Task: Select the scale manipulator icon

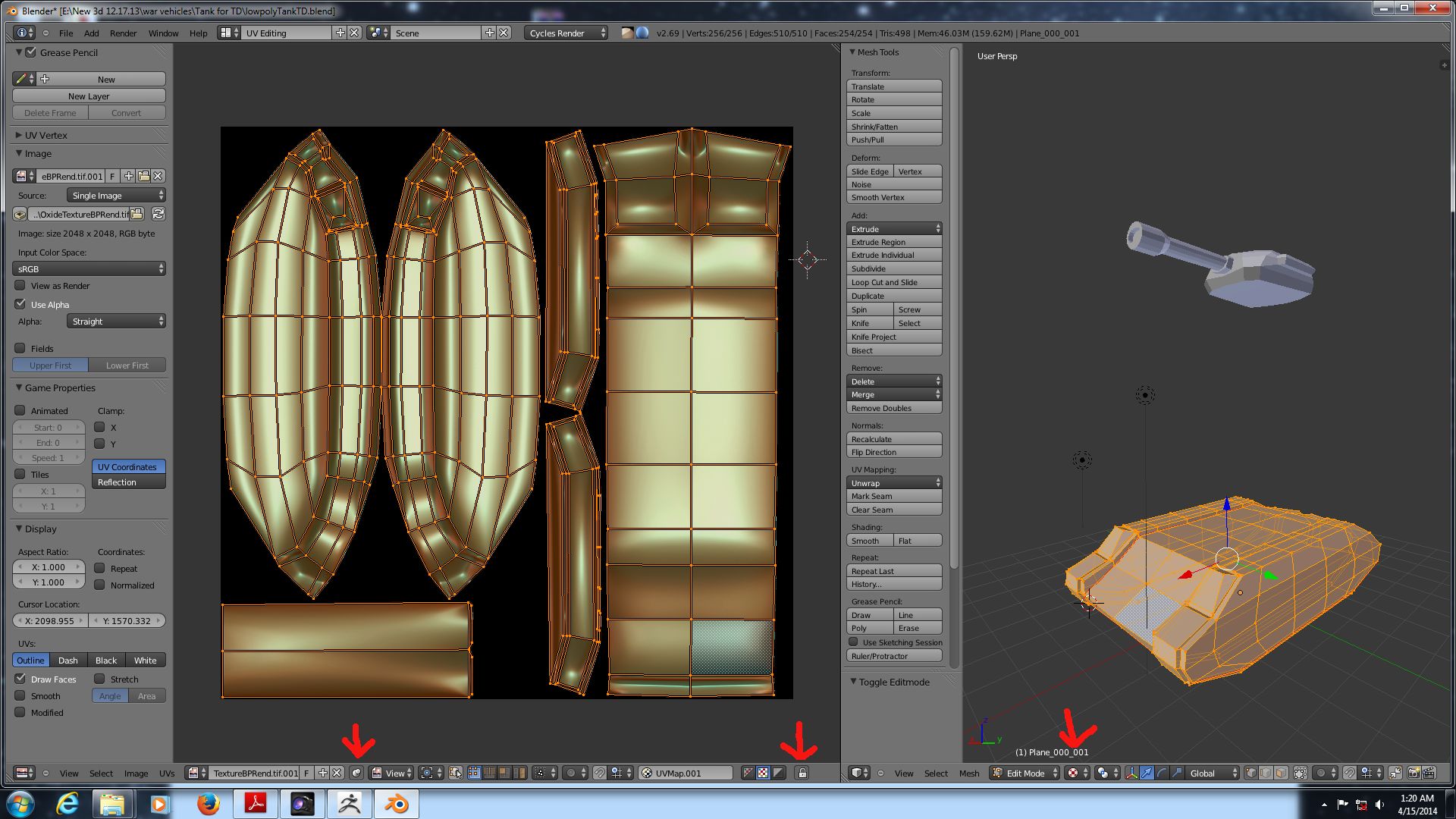Action: click(1176, 773)
